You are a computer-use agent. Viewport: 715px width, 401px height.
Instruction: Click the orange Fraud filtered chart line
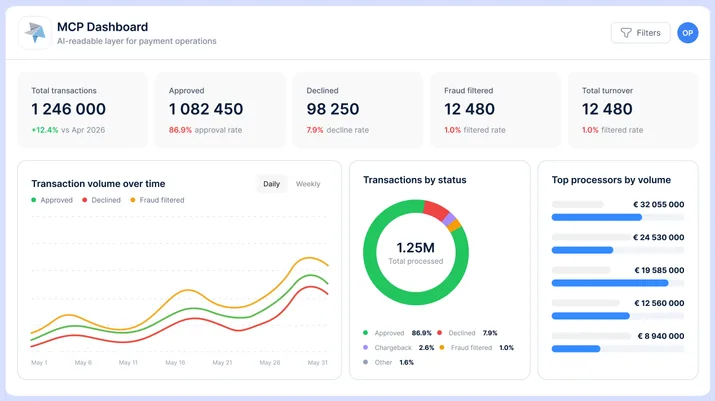coord(187,291)
